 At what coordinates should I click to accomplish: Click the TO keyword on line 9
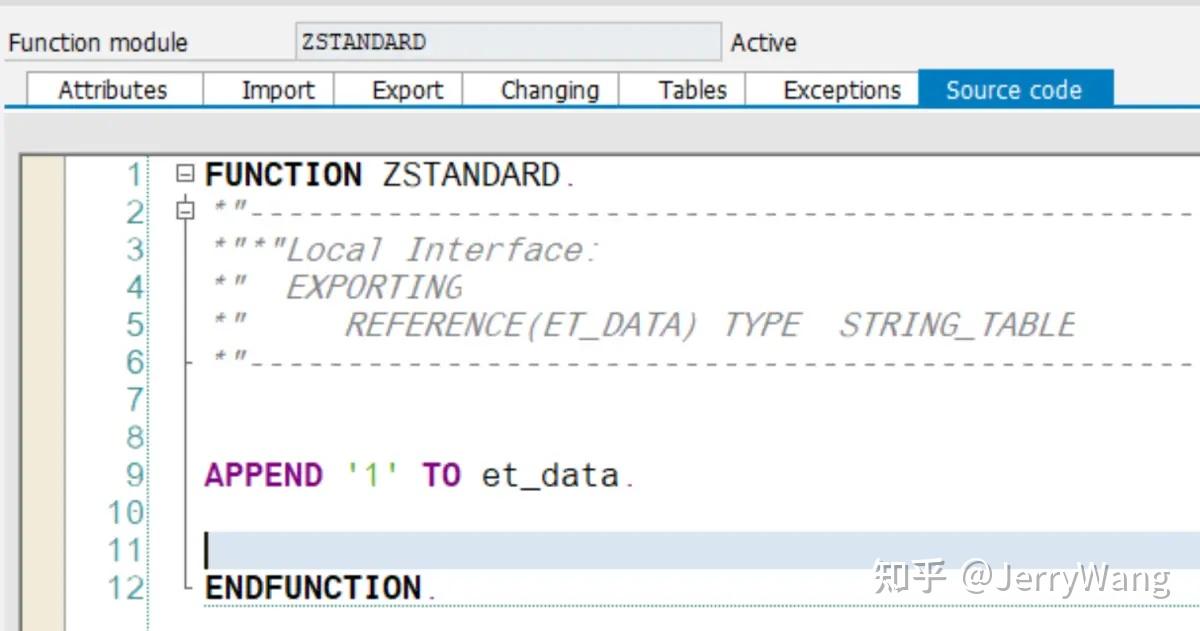click(x=441, y=475)
